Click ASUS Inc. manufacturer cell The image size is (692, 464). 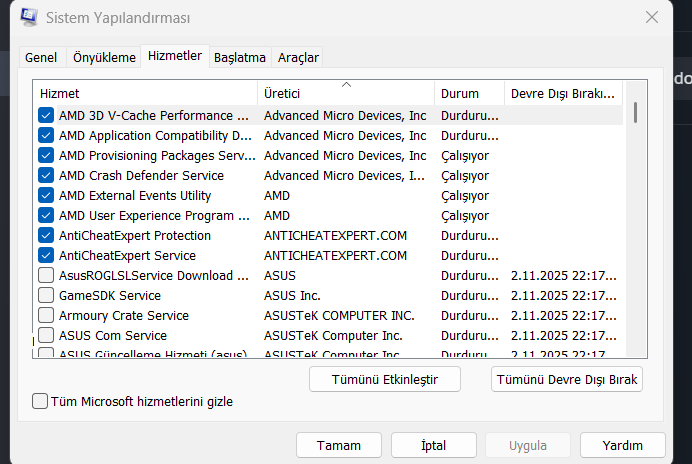pos(292,295)
